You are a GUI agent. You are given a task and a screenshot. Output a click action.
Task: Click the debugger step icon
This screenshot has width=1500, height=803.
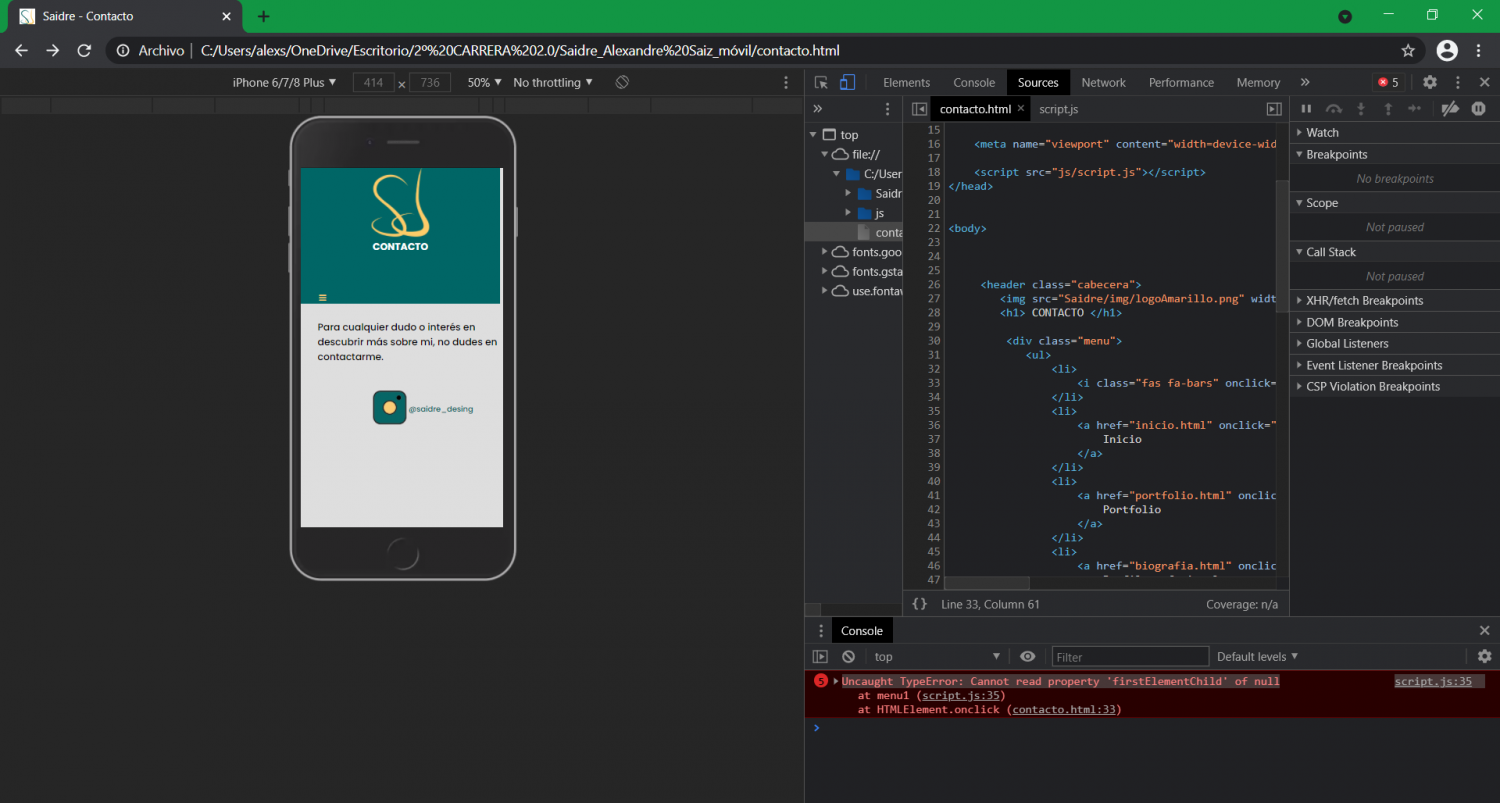point(1414,109)
